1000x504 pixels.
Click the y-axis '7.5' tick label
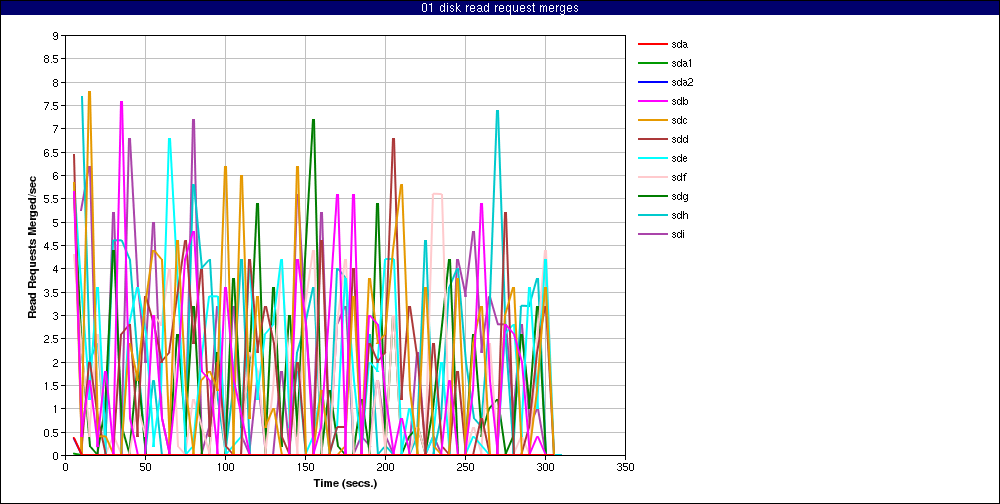point(52,106)
